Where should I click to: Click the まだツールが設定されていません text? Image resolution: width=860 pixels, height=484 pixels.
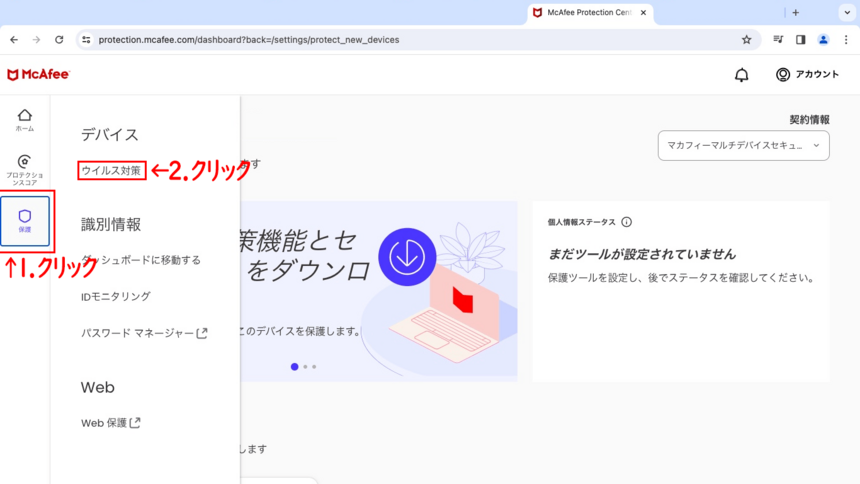point(642,254)
